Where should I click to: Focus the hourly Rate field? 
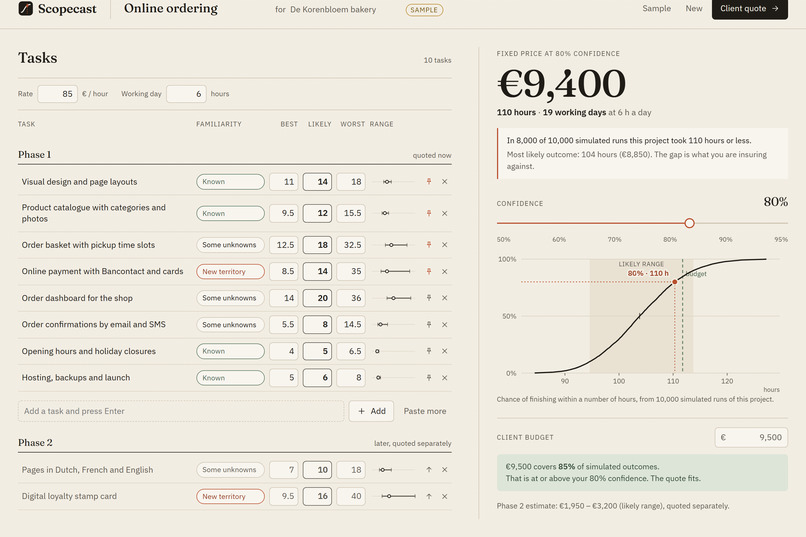click(x=58, y=94)
